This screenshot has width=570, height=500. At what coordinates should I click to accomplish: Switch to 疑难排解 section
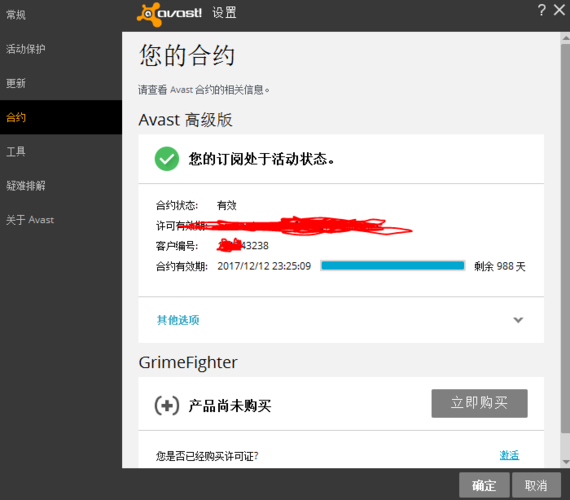click(x=25, y=186)
